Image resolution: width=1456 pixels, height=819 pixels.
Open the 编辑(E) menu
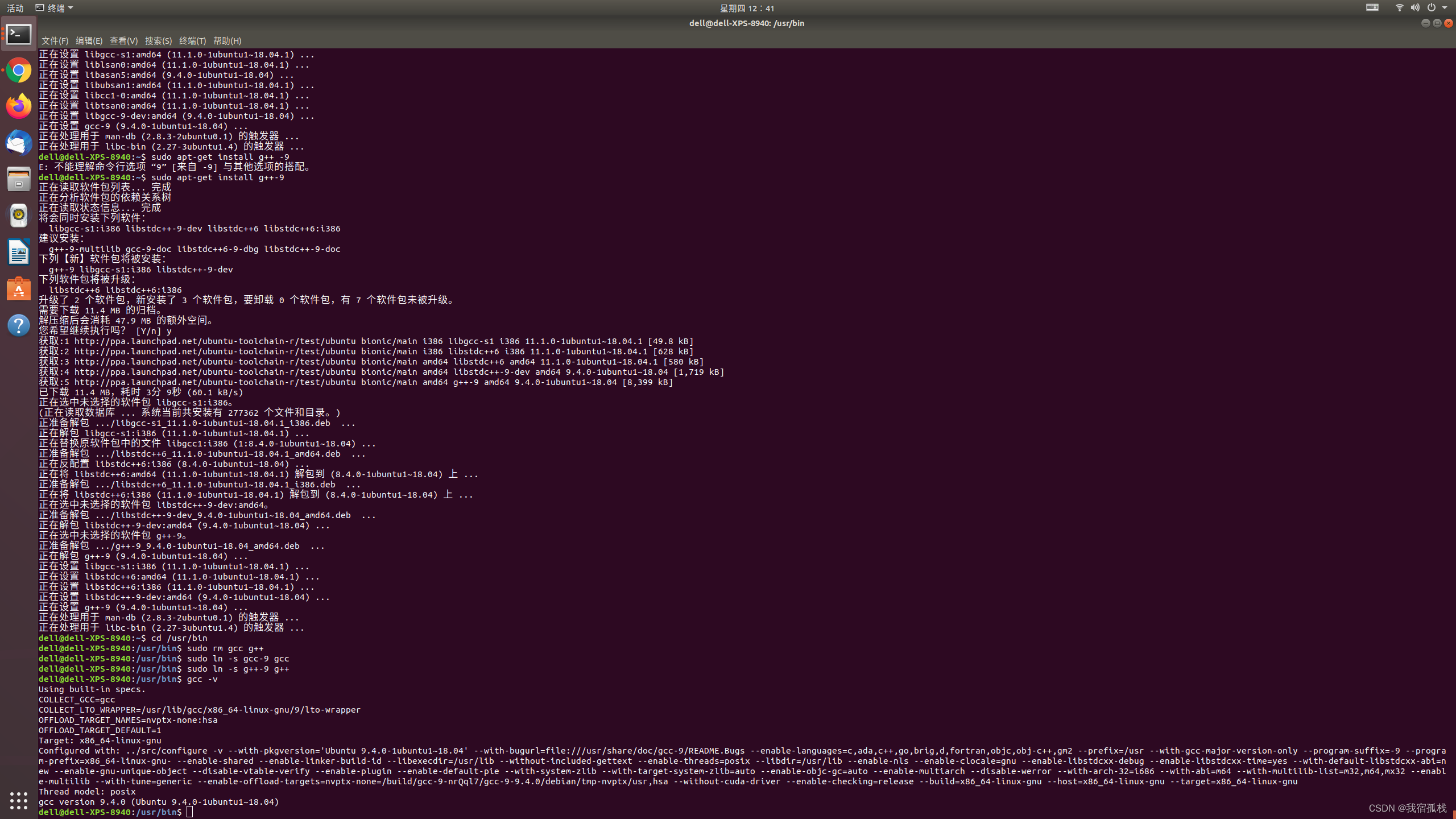coord(89,41)
